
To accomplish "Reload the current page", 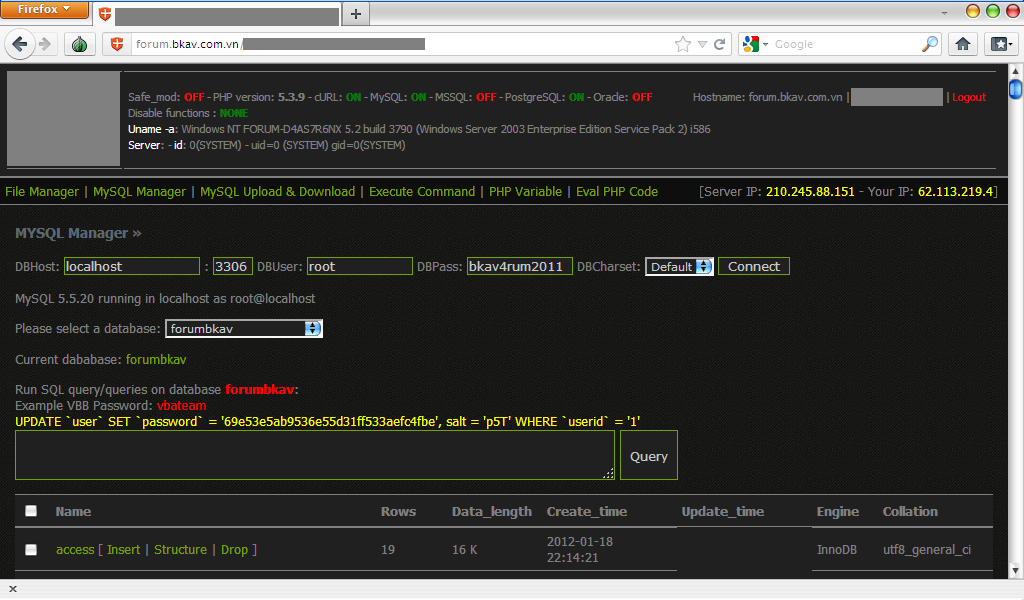I will click(720, 44).
